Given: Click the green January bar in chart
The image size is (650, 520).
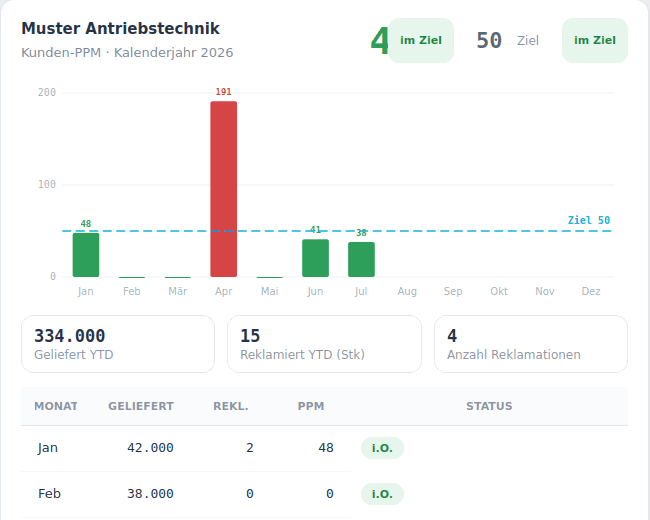Looking at the screenshot, I should 86,255.
